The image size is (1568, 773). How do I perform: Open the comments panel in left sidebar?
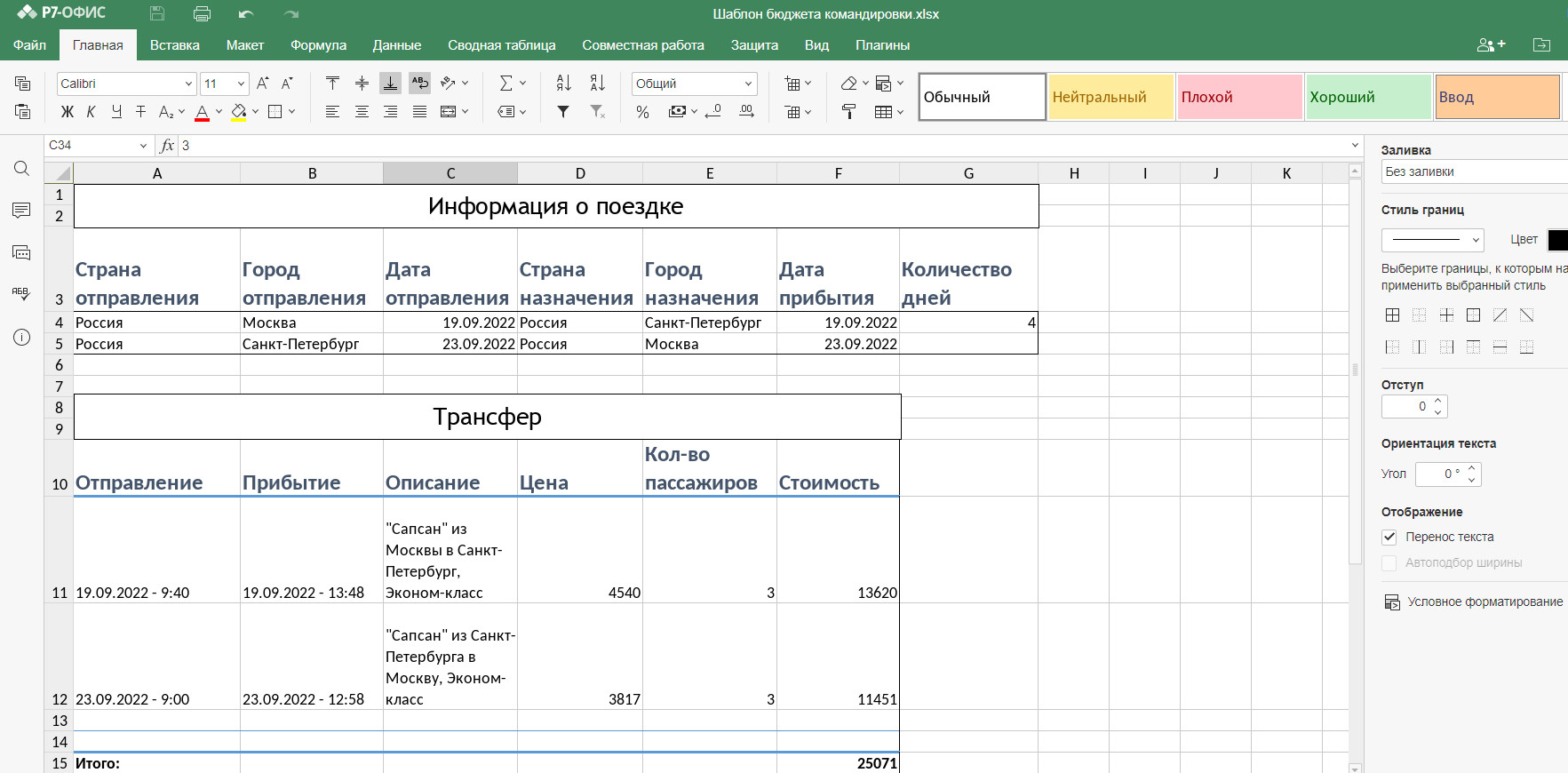pyautogui.click(x=22, y=211)
